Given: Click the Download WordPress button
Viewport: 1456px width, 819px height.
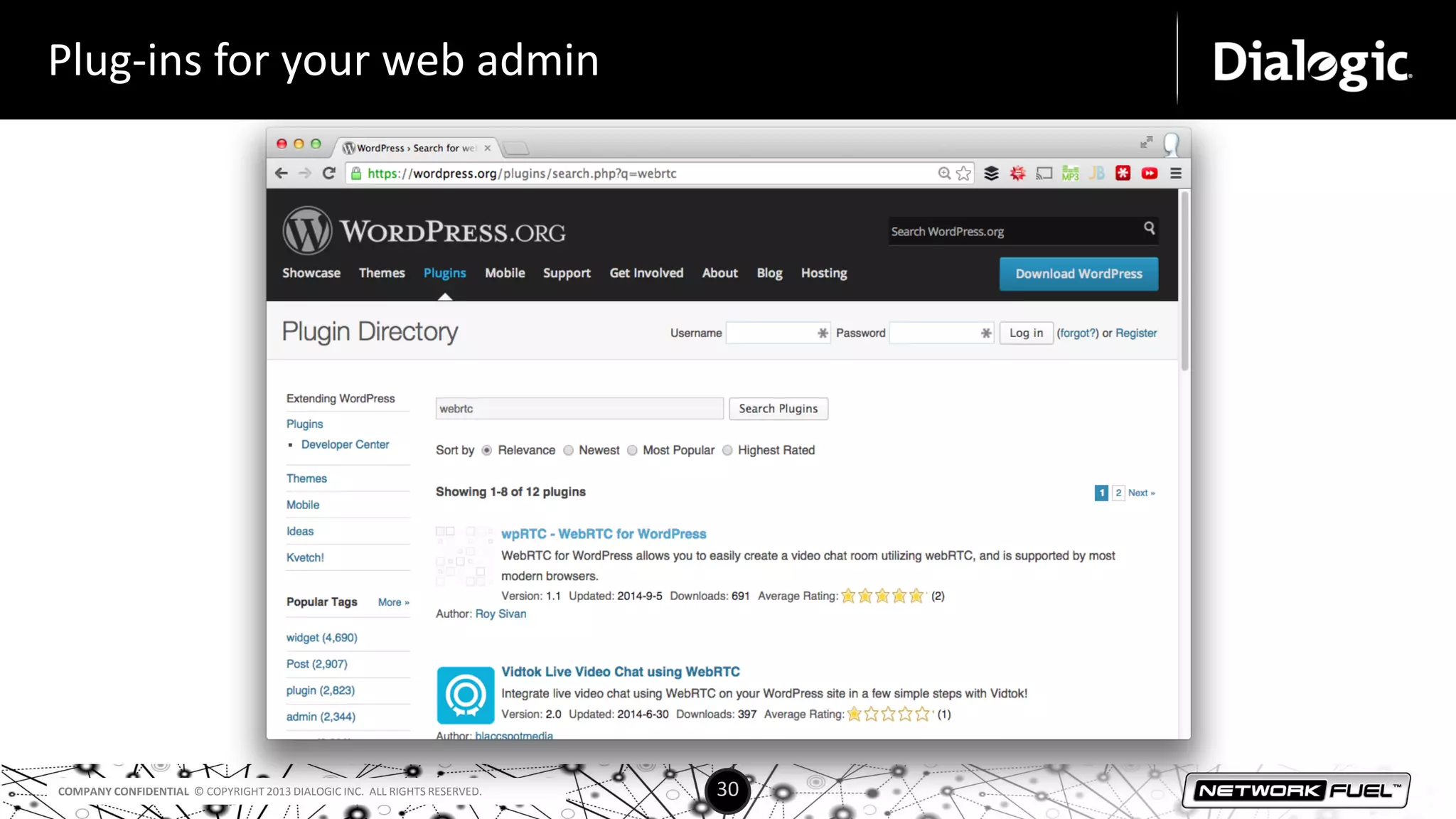Looking at the screenshot, I should [x=1078, y=274].
